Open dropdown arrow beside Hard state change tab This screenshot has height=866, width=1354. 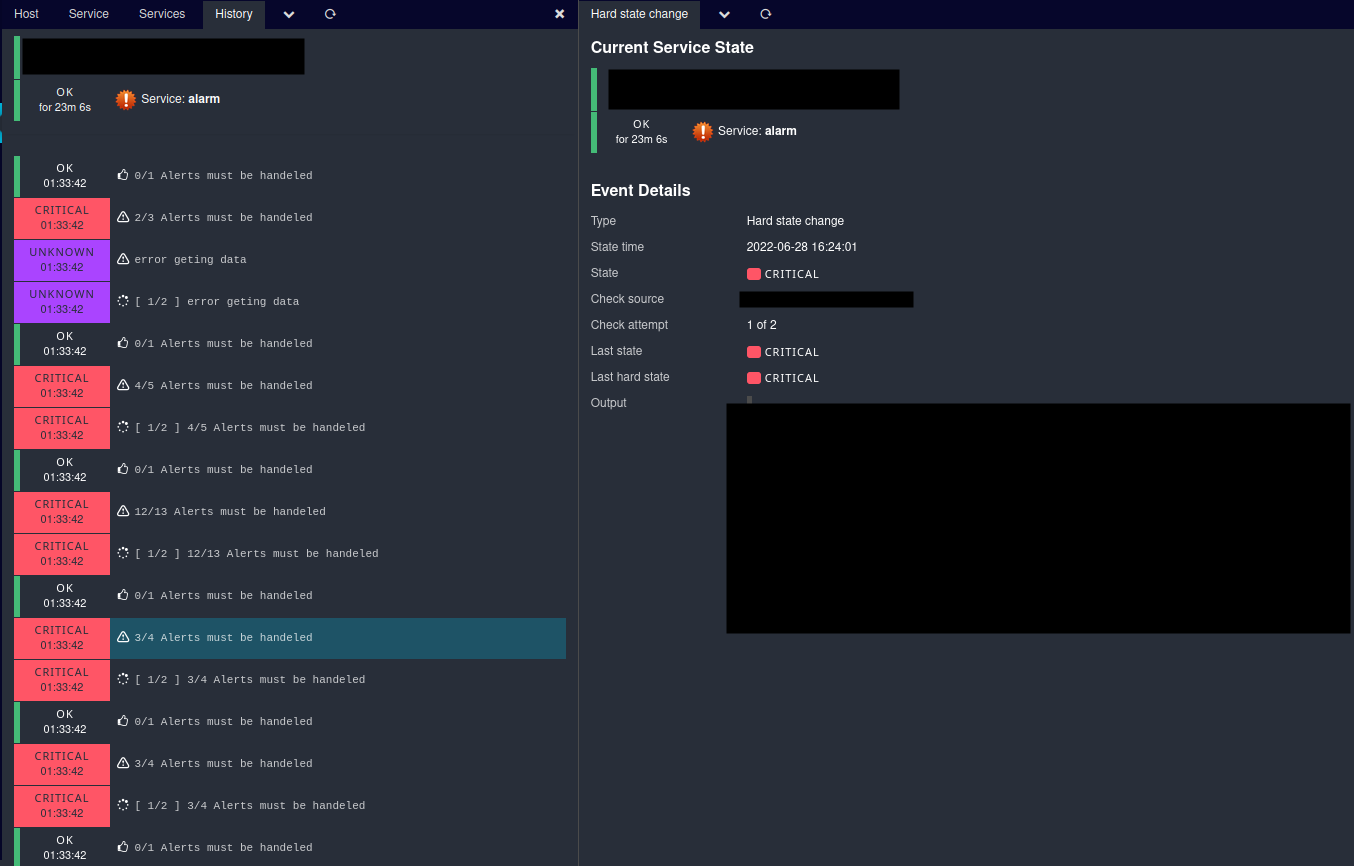coord(724,14)
